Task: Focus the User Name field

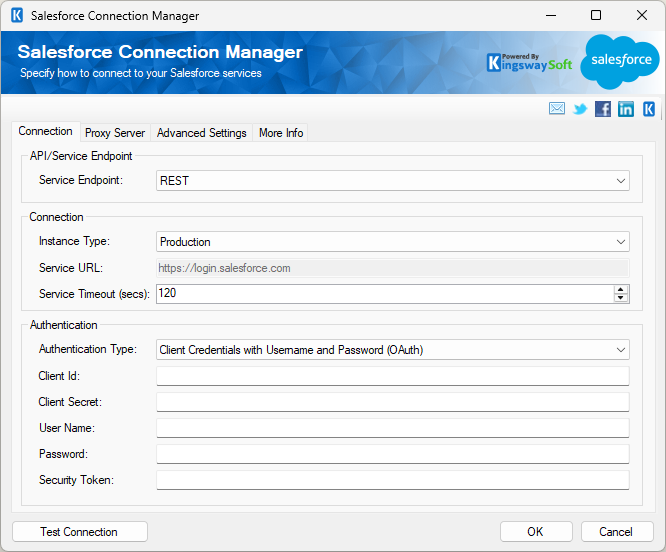Action: pos(392,428)
